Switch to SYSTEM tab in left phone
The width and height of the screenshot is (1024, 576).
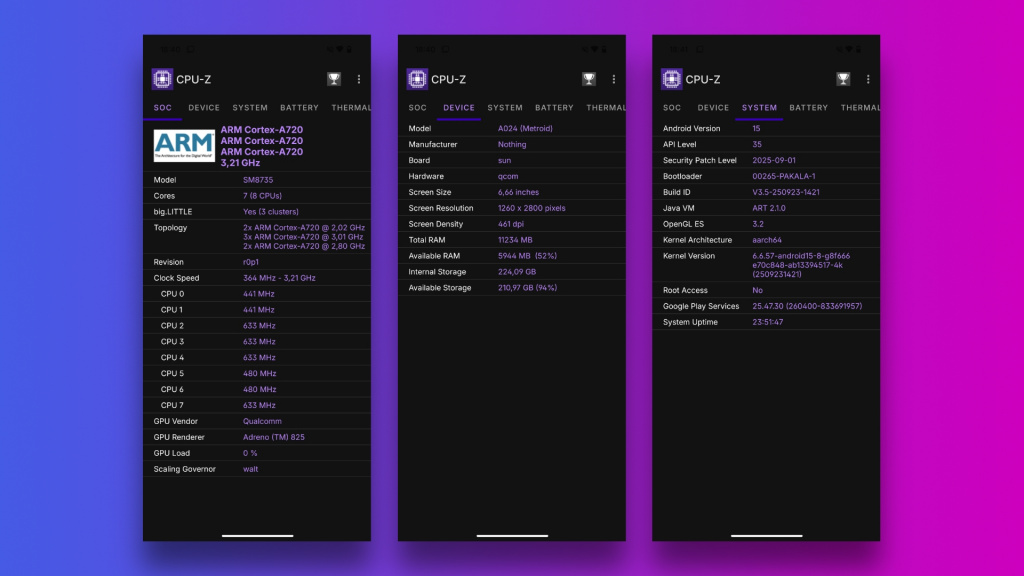pyautogui.click(x=250, y=108)
